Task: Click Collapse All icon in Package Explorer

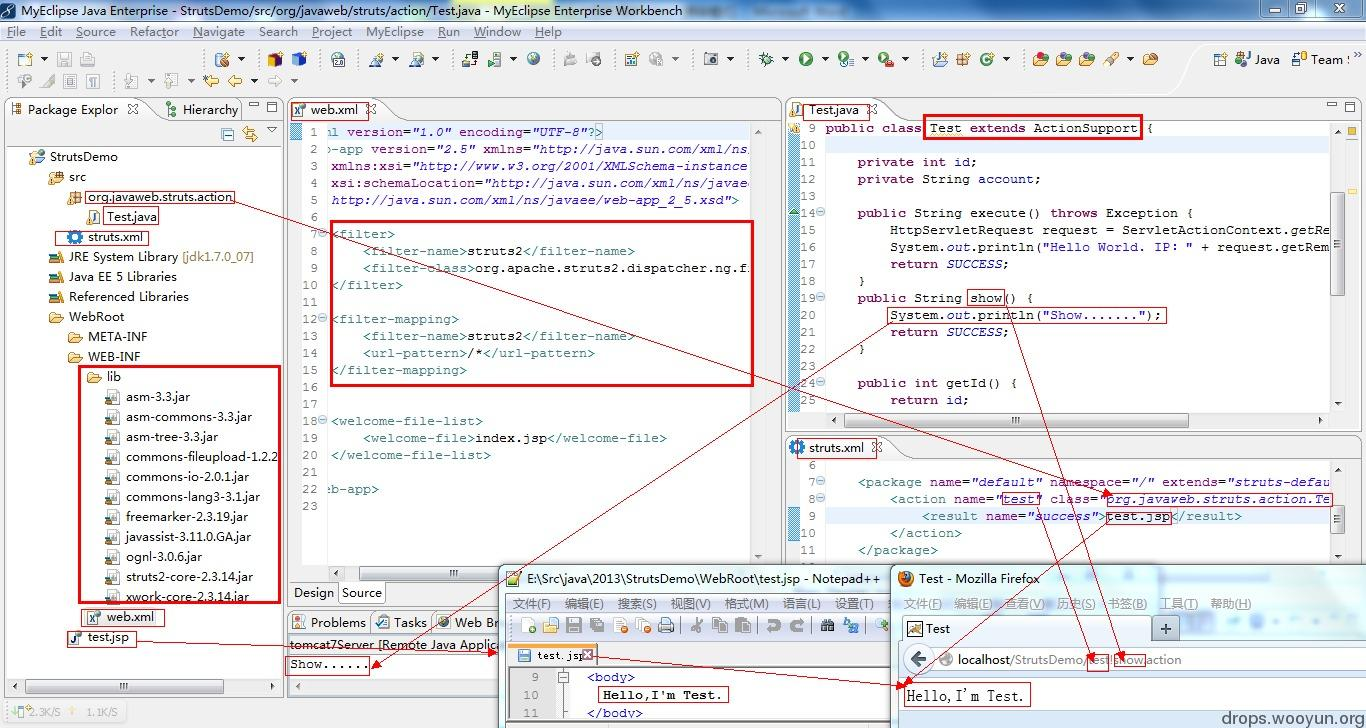Action: [227, 134]
